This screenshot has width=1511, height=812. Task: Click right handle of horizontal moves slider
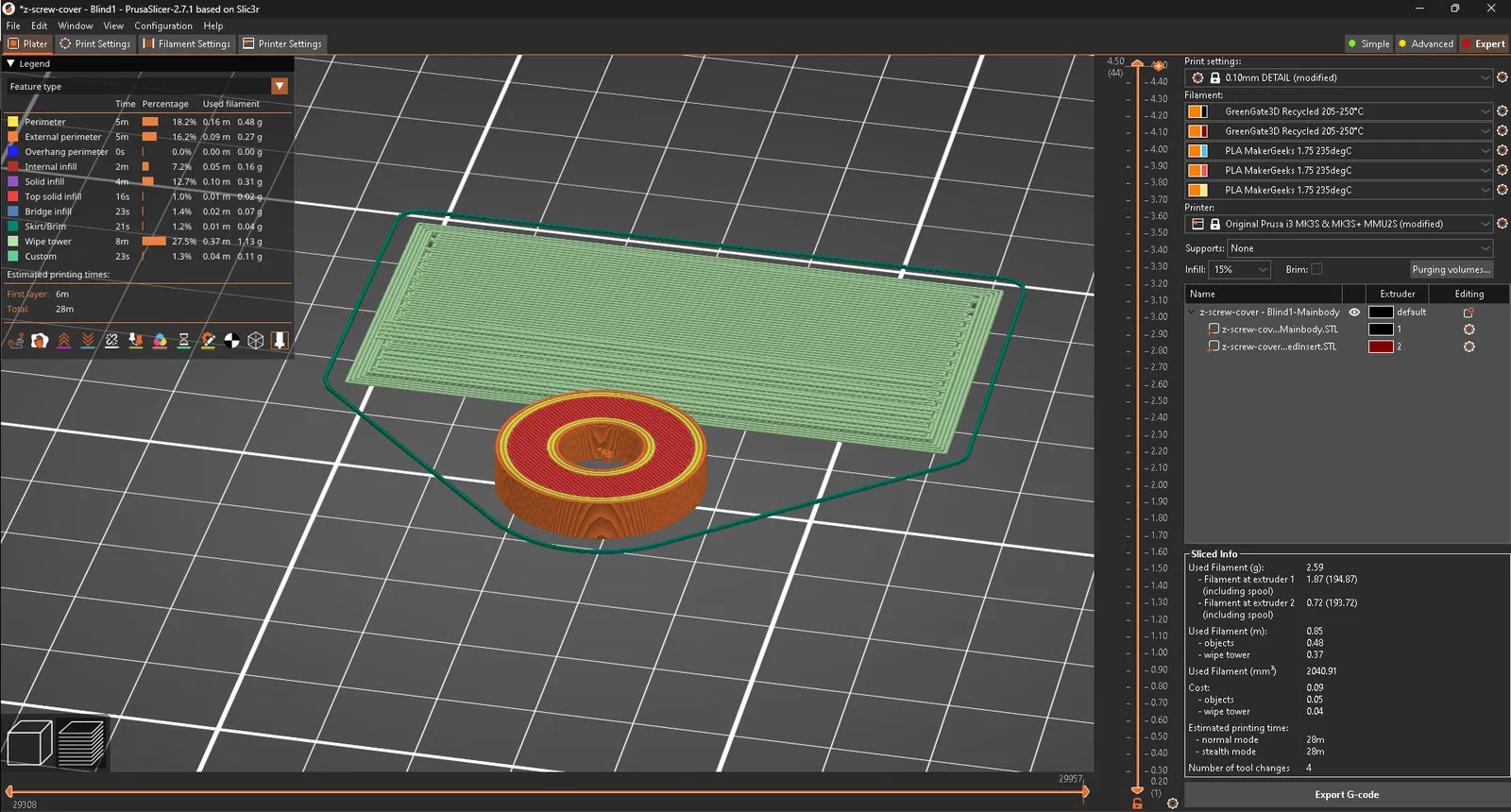pyautogui.click(x=1085, y=791)
